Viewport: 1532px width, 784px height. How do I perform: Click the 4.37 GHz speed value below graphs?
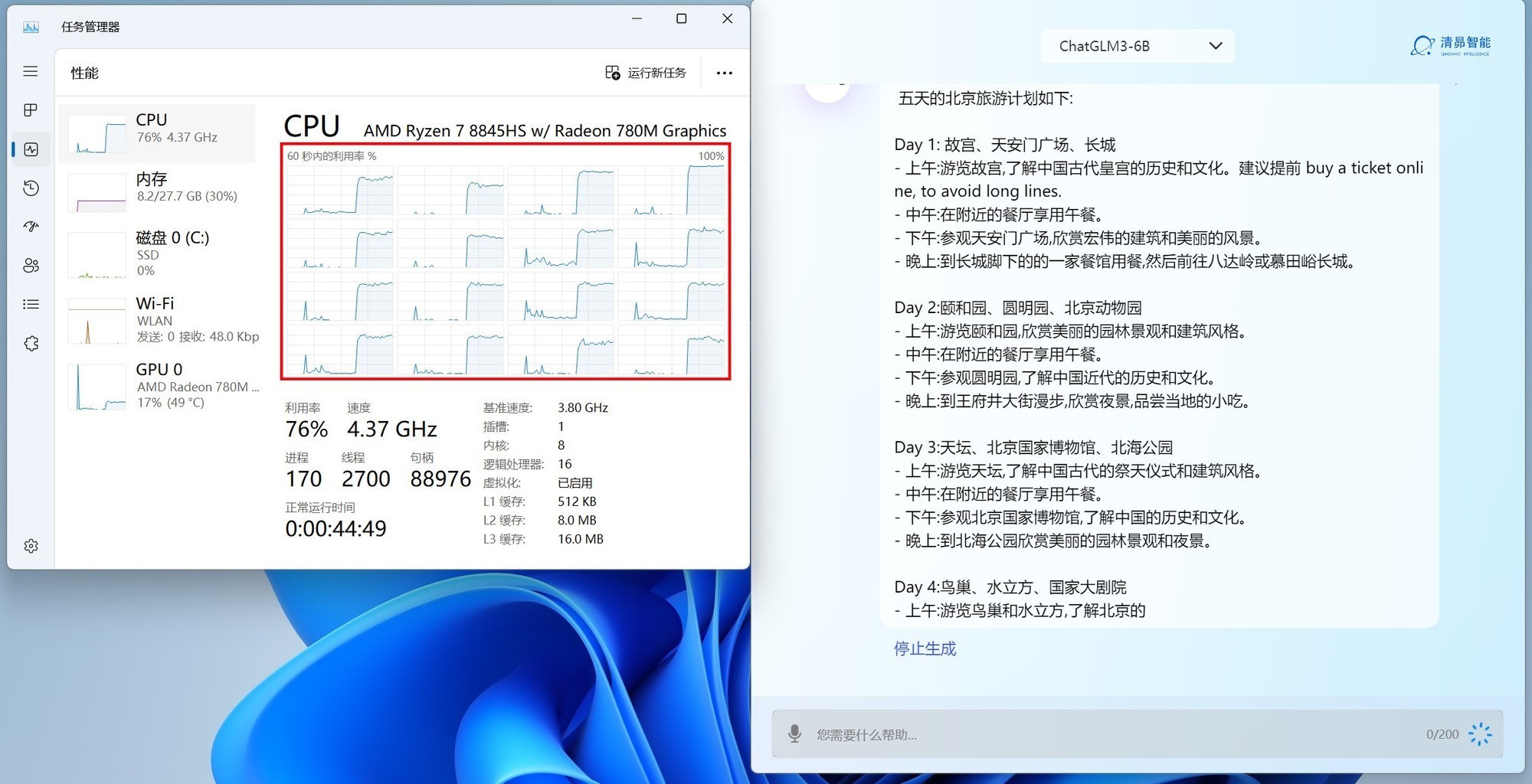[x=392, y=429]
